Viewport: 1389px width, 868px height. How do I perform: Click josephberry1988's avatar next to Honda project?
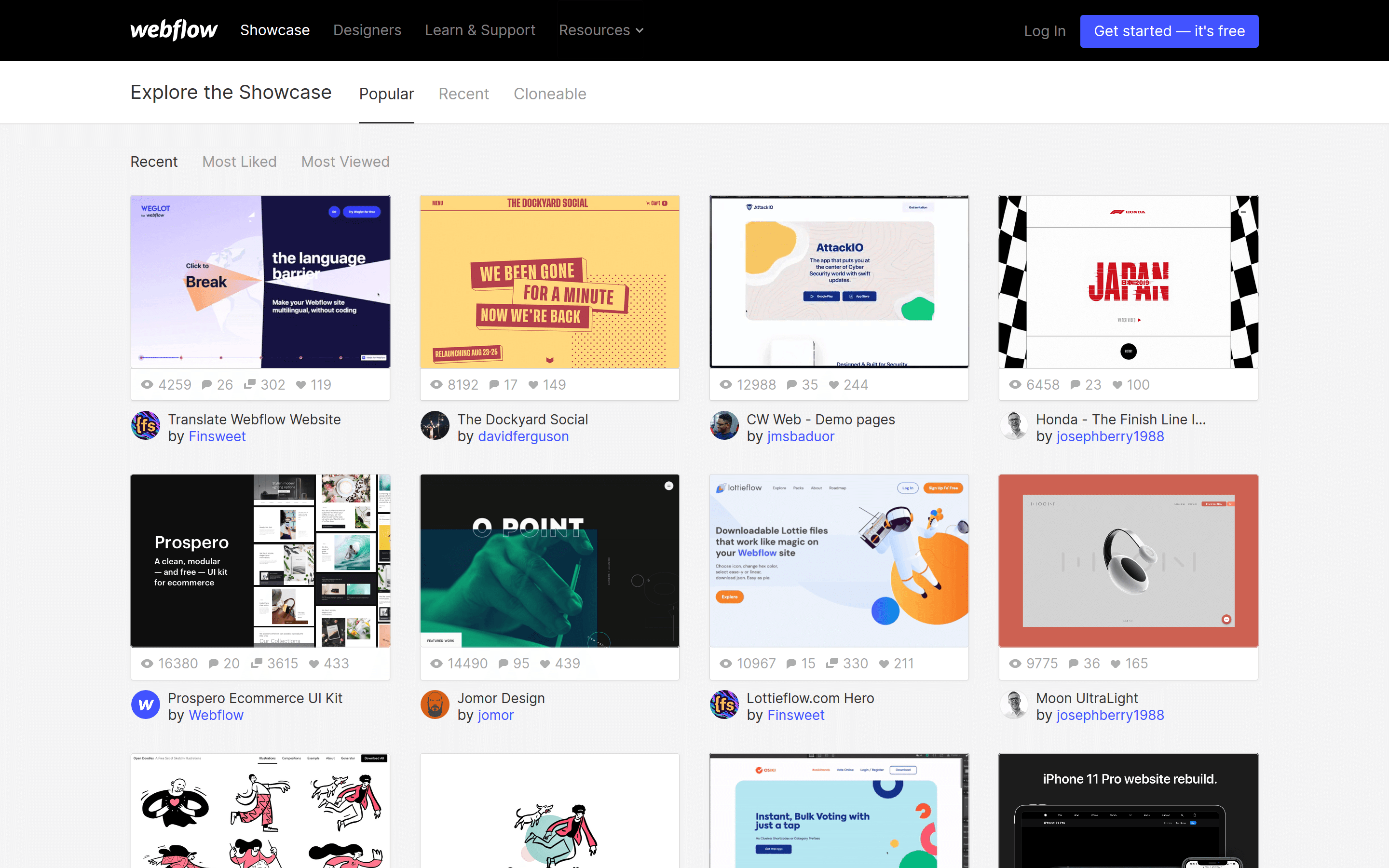click(x=1014, y=426)
